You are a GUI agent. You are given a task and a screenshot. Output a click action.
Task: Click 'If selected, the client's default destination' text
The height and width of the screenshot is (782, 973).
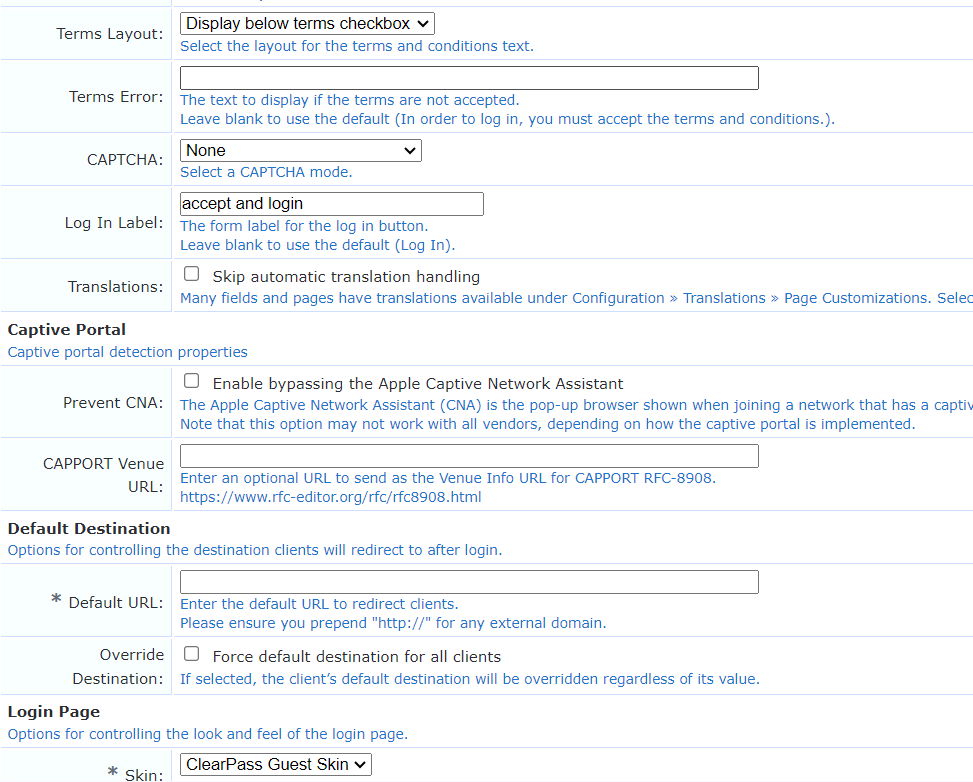(470, 679)
